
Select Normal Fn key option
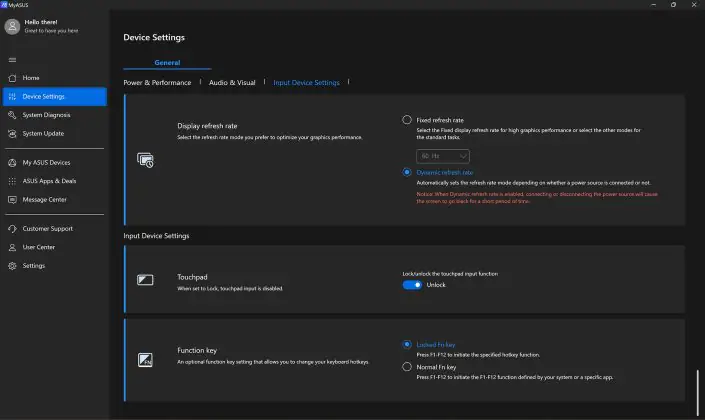(x=407, y=367)
